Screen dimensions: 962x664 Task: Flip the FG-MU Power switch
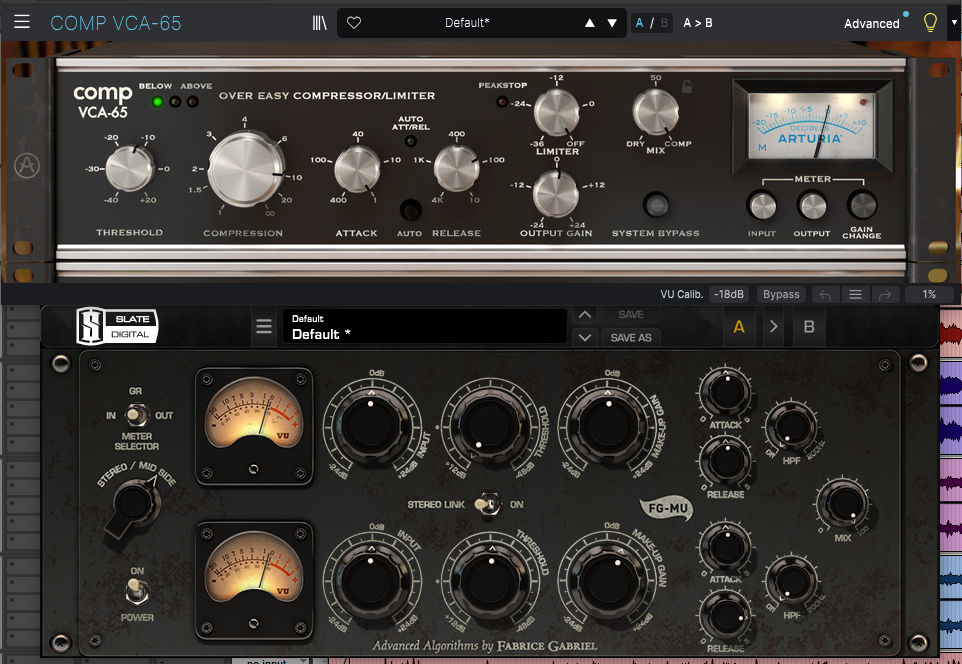[x=136, y=592]
